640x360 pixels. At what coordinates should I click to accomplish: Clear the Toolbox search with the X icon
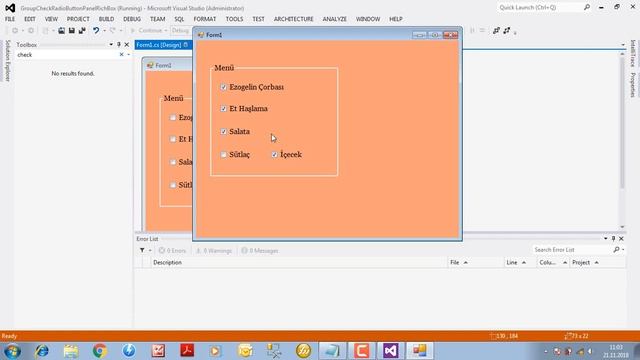121,54
